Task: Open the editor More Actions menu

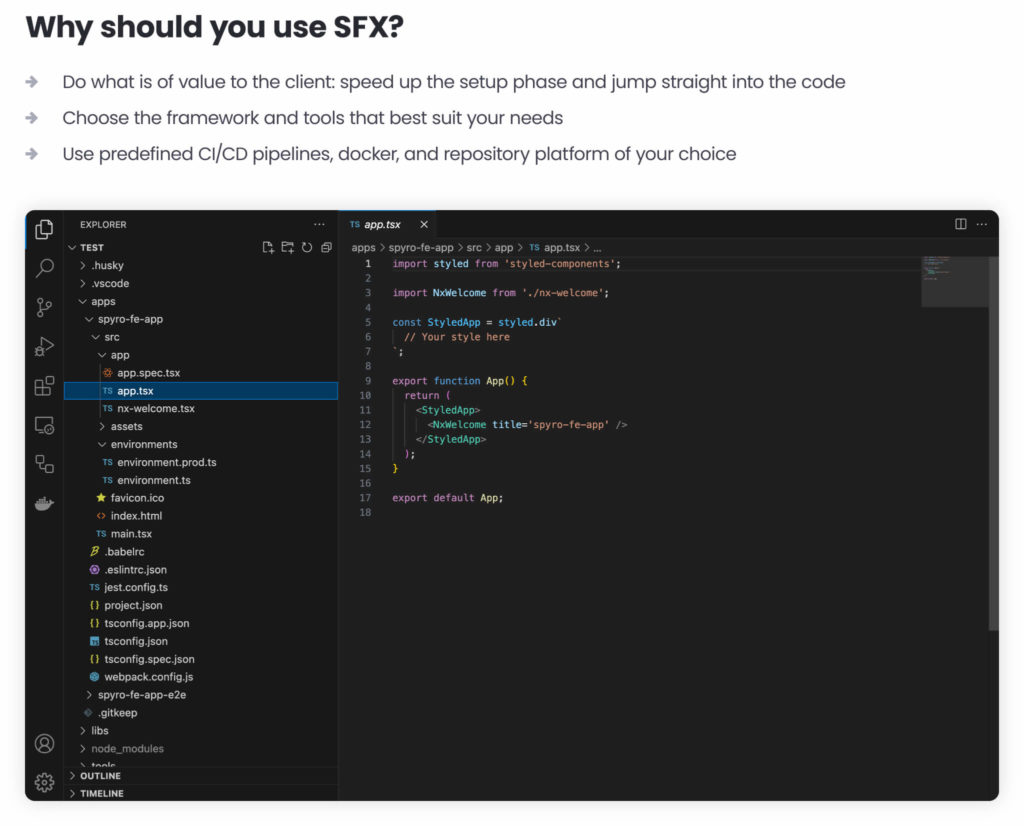Action: [x=983, y=224]
